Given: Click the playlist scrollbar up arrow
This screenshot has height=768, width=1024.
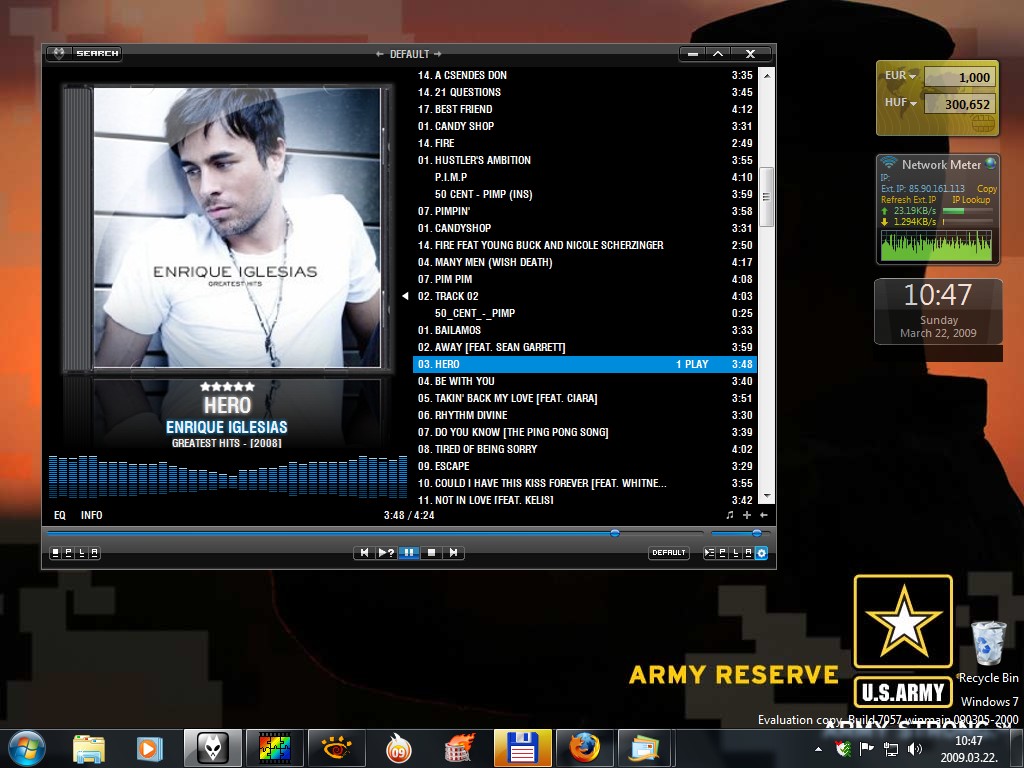Looking at the screenshot, I should [767, 76].
